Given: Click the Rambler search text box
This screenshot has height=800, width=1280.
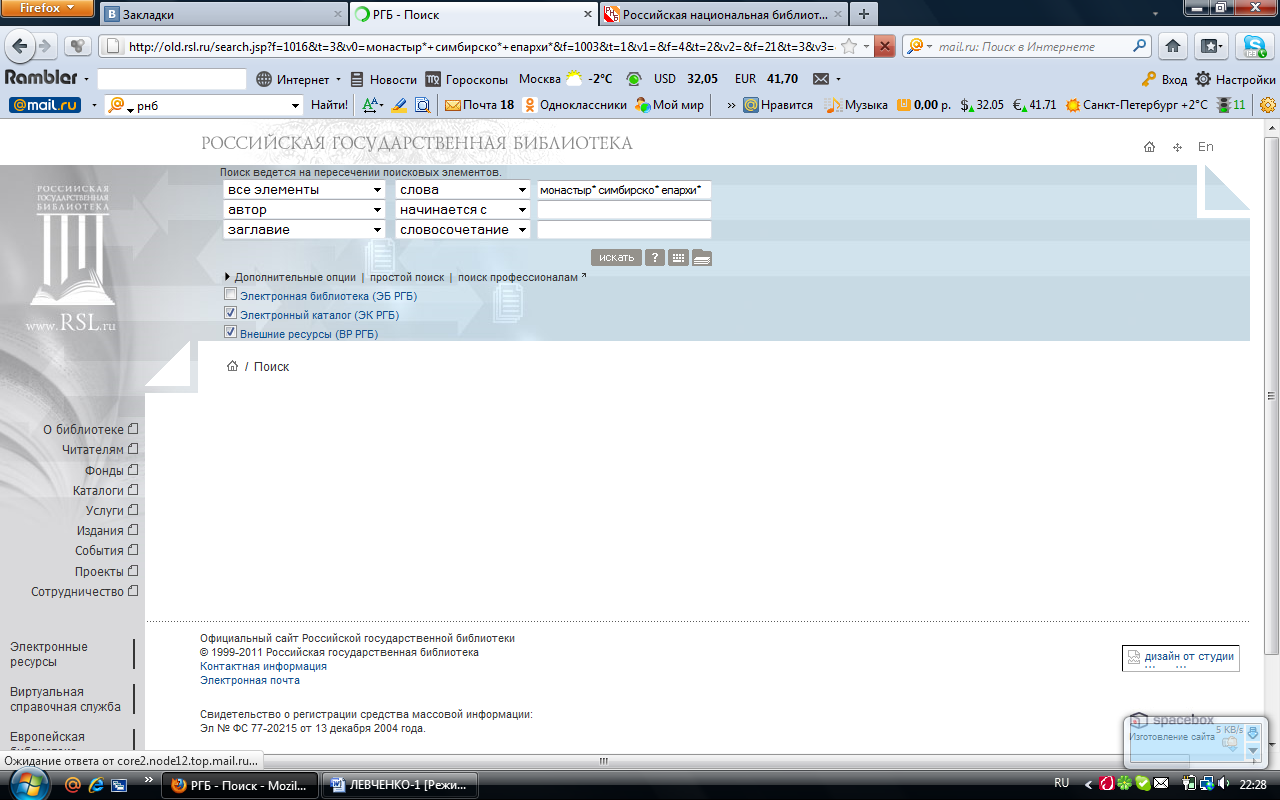Looking at the screenshot, I should coord(172,79).
